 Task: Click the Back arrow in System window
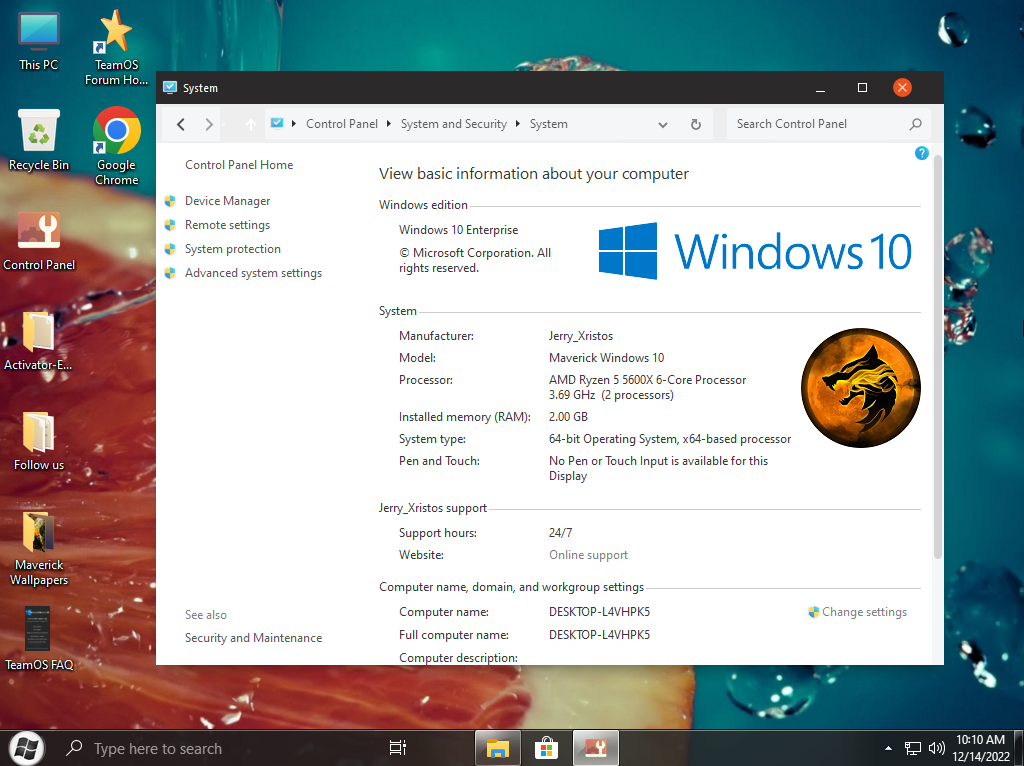click(181, 124)
